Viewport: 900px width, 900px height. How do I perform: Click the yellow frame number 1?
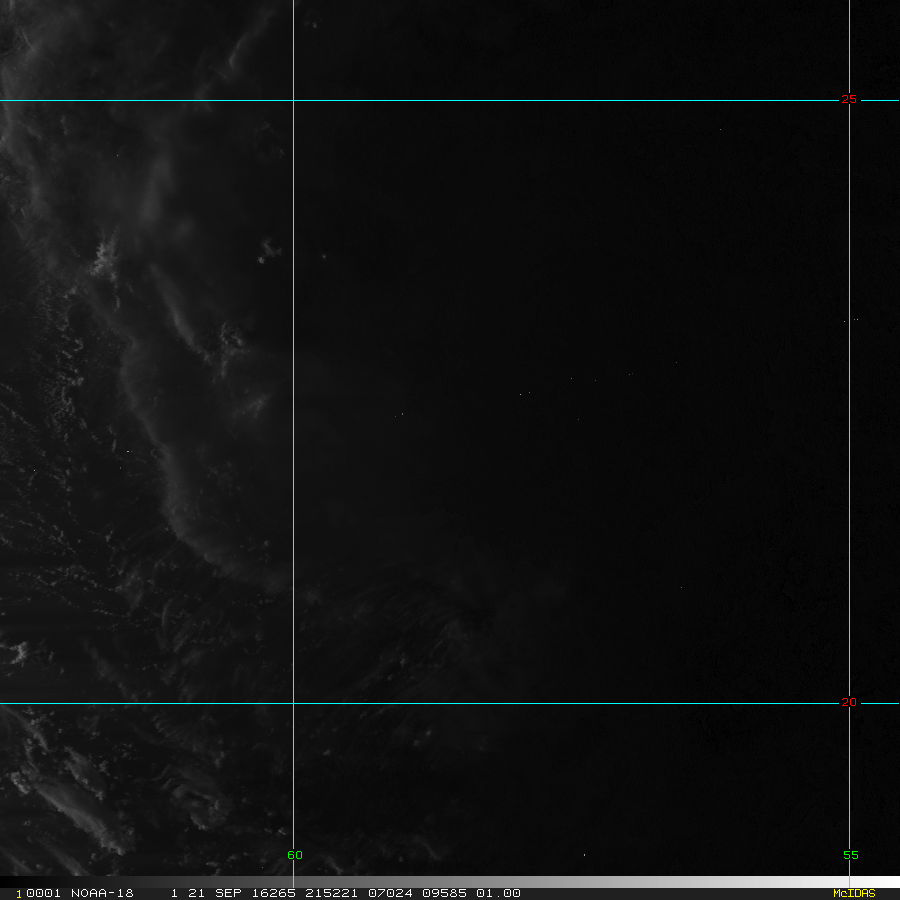click(19, 894)
